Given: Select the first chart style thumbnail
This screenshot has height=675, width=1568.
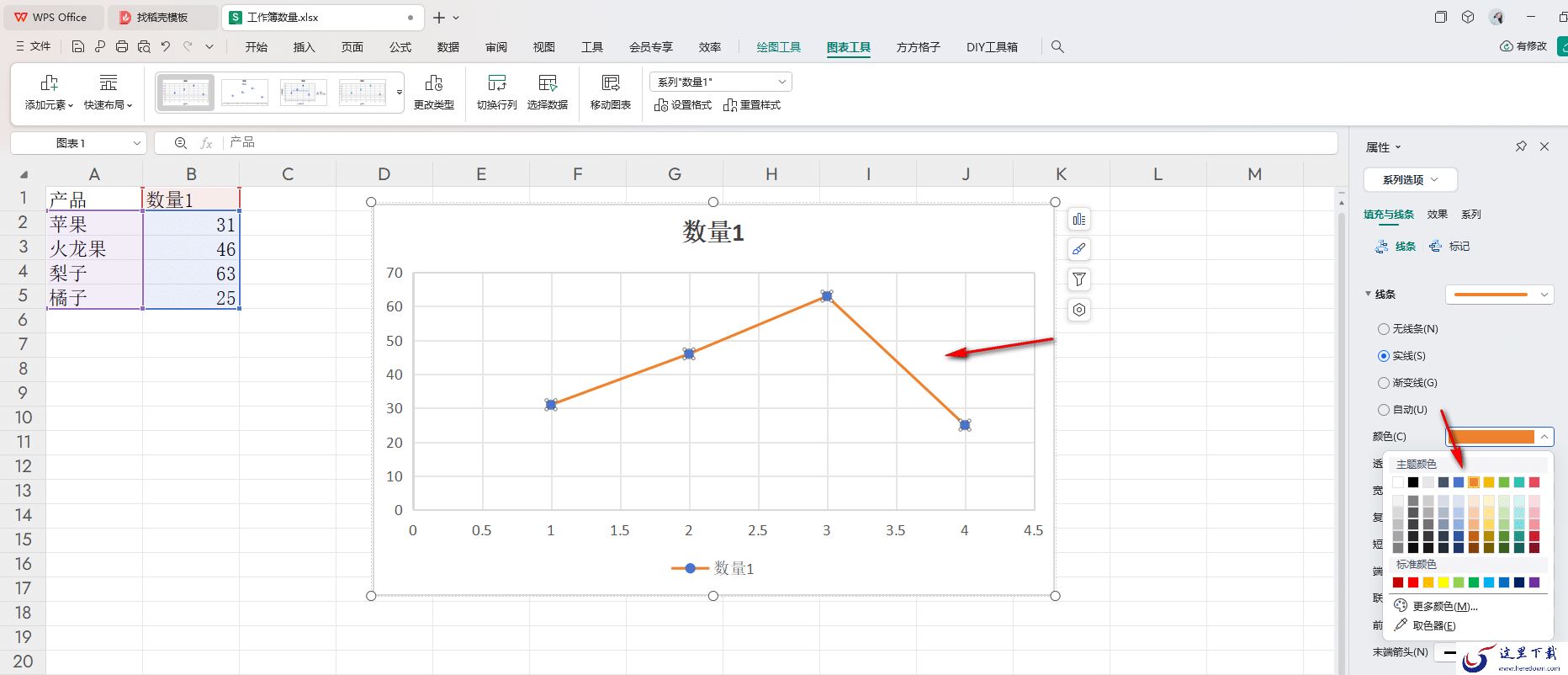Looking at the screenshot, I should (186, 92).
